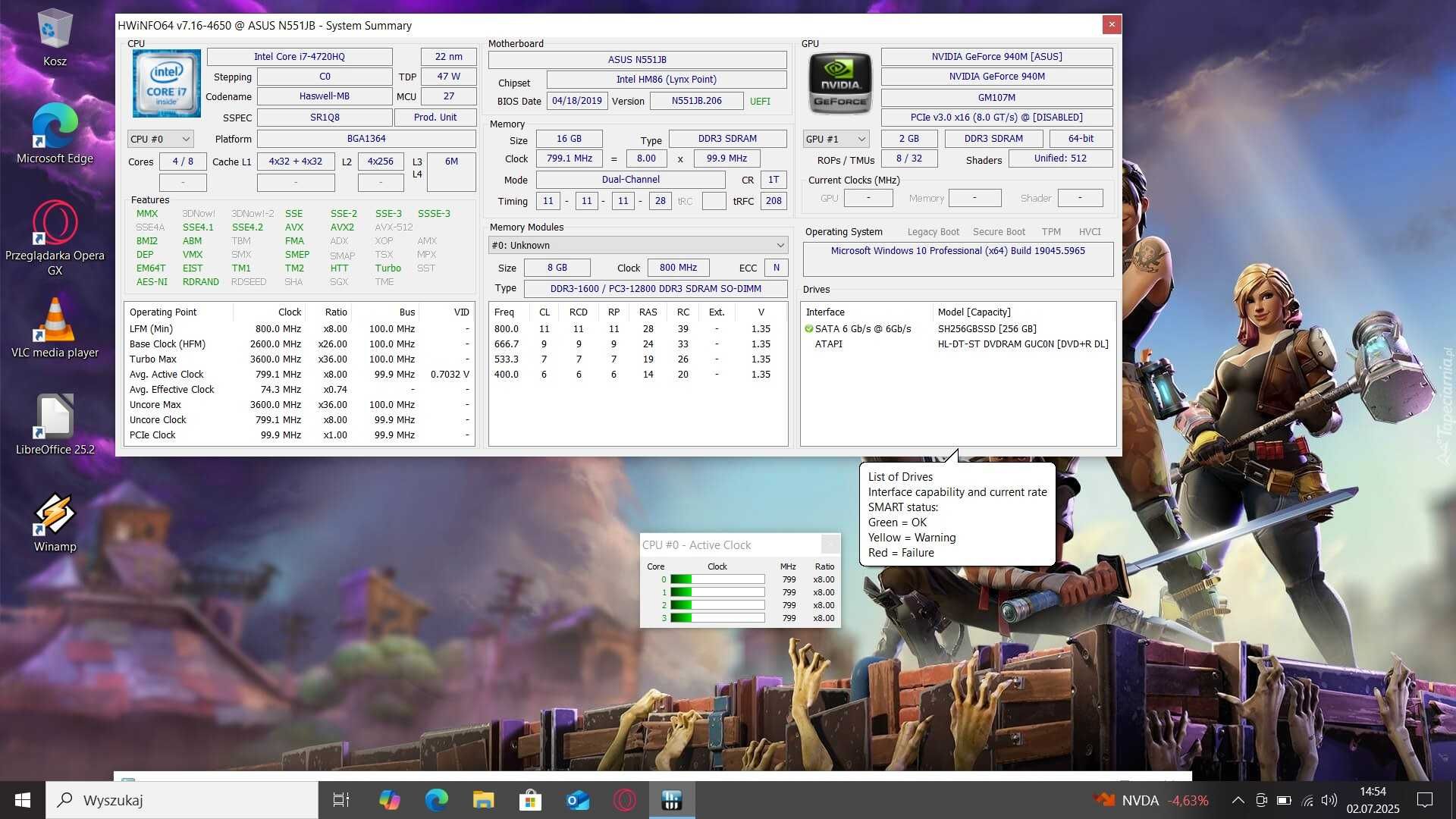Viewport: 1456px width, 819px height.
Task: Select the Microsoft Edge desktop shortcut
Action: 55,134
